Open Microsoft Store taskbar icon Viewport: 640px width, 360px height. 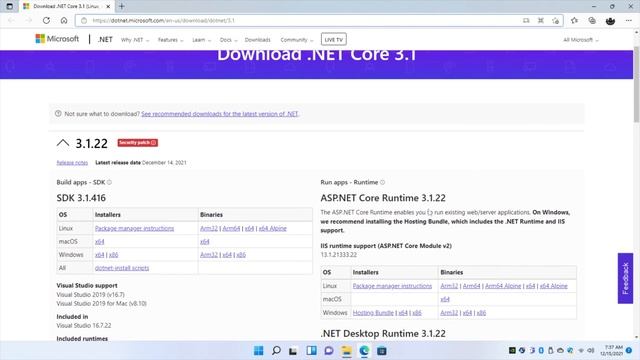coord(382,351)
